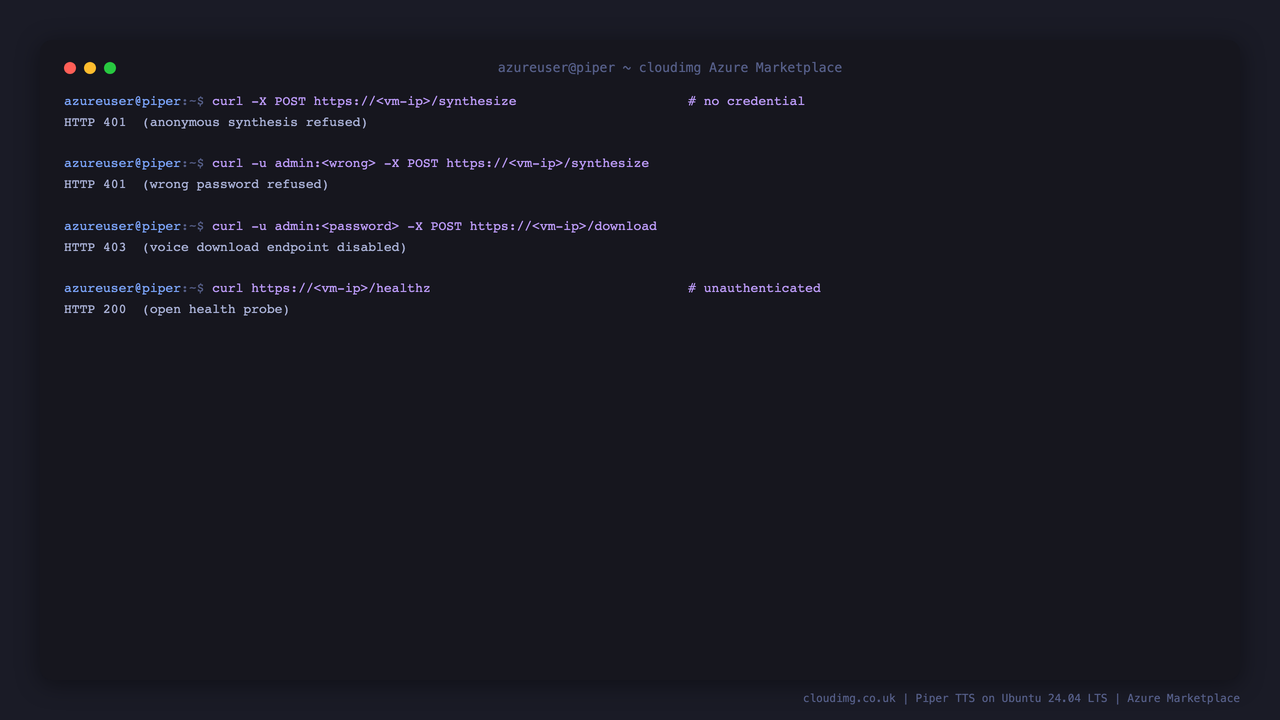Screen dimensions: 1280x720
Task: Click the terminal title 'azureuser@piper ~ cloudimg Azure Marketplace'
Action: (x=670, y=68)
